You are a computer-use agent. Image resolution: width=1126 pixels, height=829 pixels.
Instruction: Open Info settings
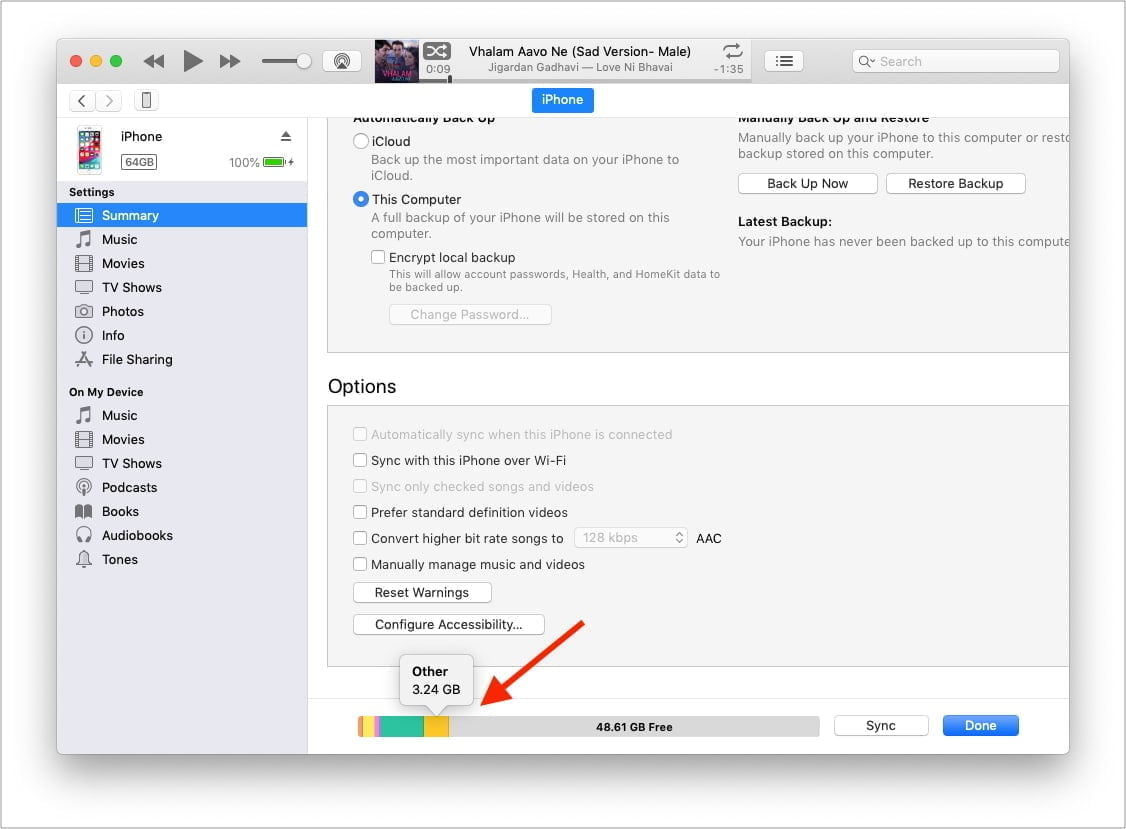click(x=182, y=335)
